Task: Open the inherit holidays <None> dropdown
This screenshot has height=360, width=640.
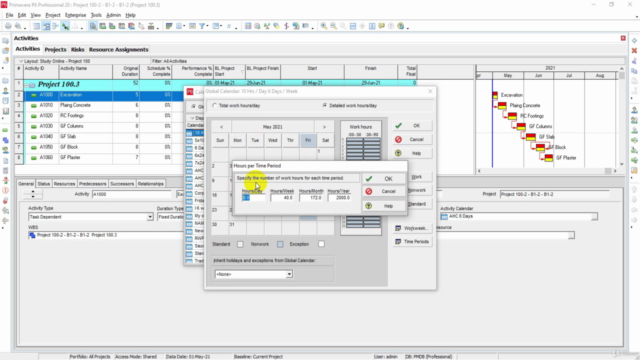Action: point(289,274)
